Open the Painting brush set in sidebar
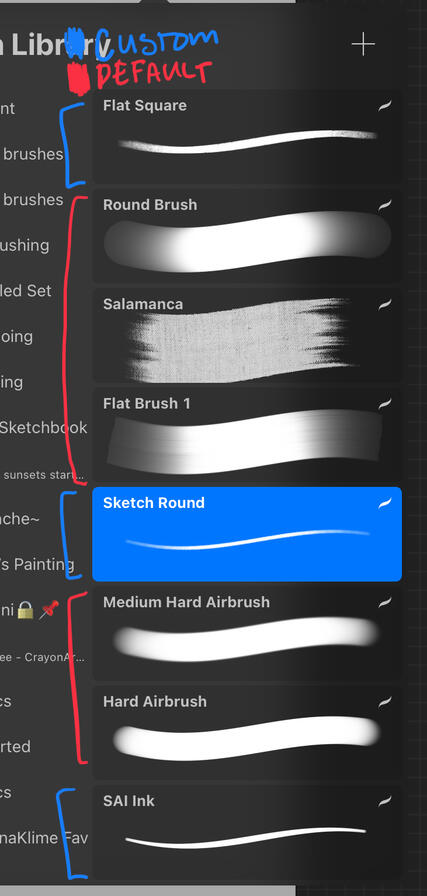 coord(38,565)
